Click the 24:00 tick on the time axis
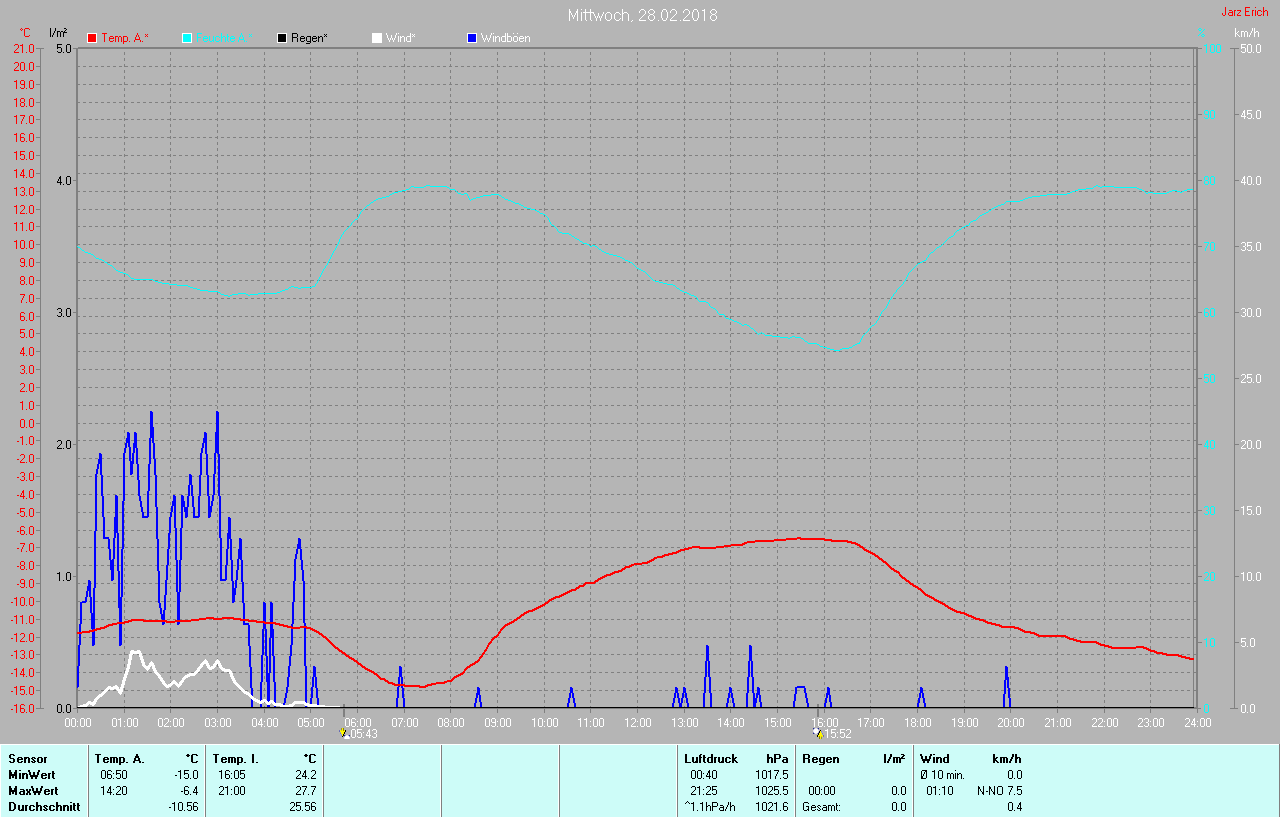 [x=1195, y=722]
